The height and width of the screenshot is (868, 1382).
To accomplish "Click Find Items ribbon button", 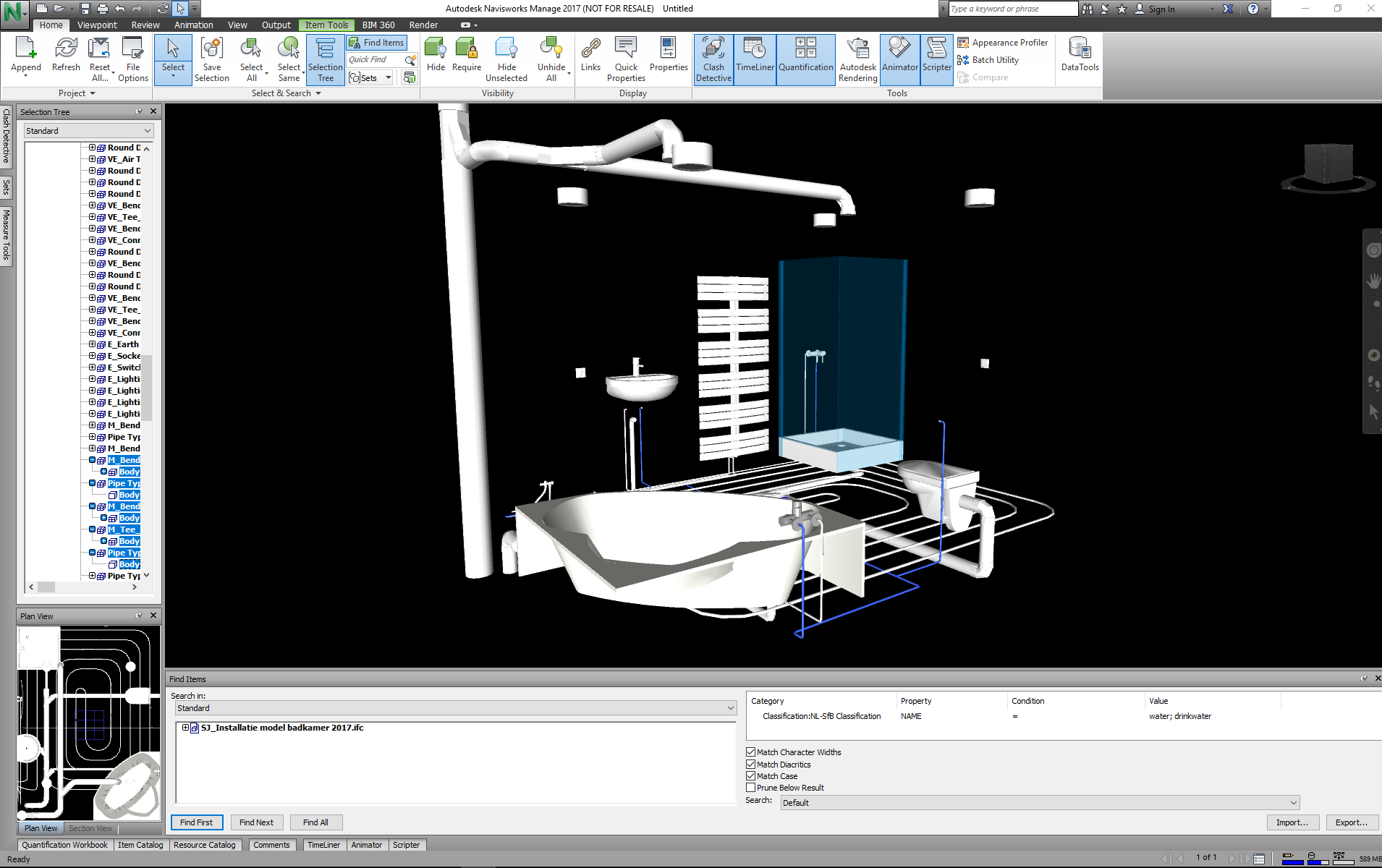I will tap(376, 43).
